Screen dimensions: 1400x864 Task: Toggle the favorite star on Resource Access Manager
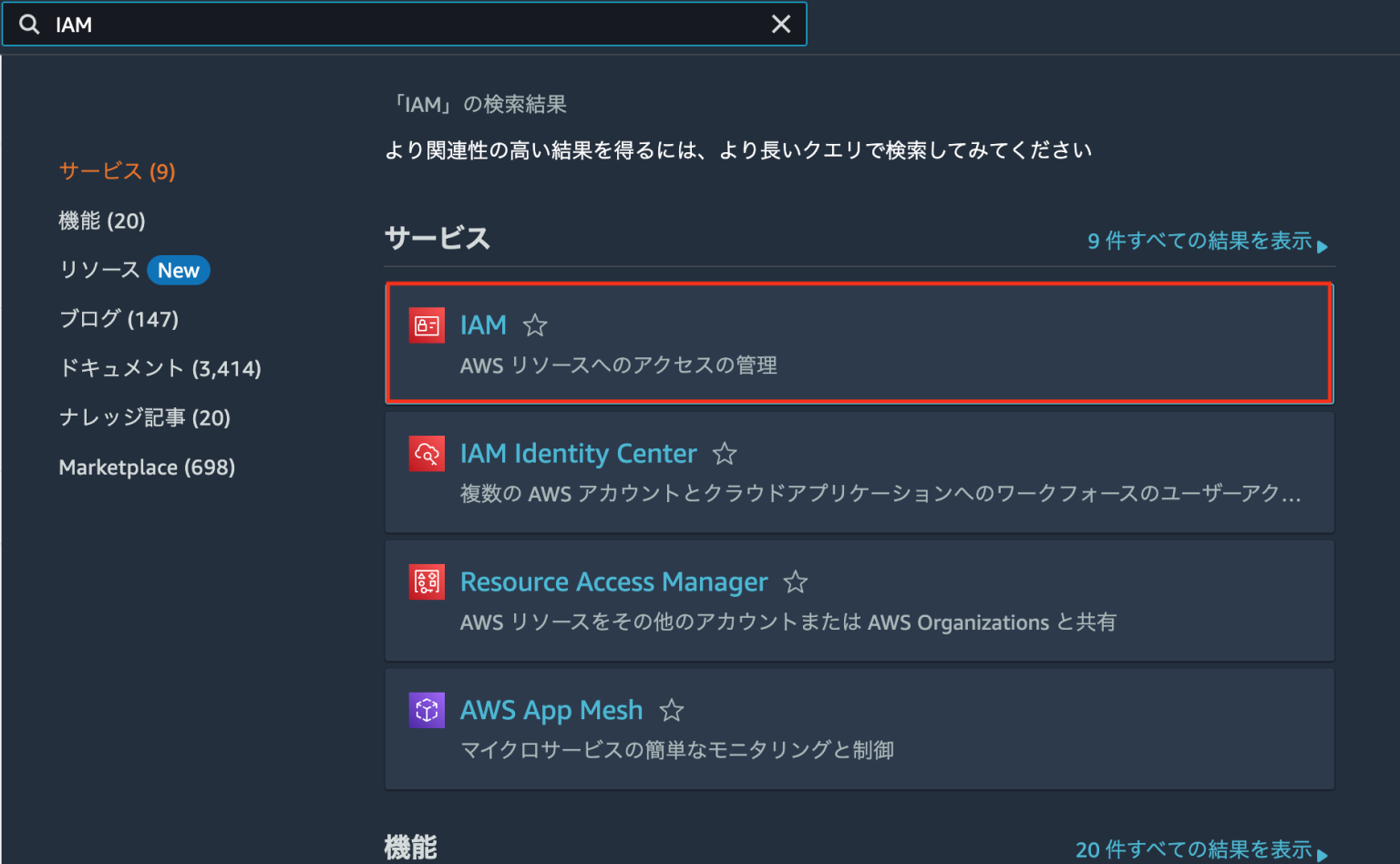[x=795, y=581]
